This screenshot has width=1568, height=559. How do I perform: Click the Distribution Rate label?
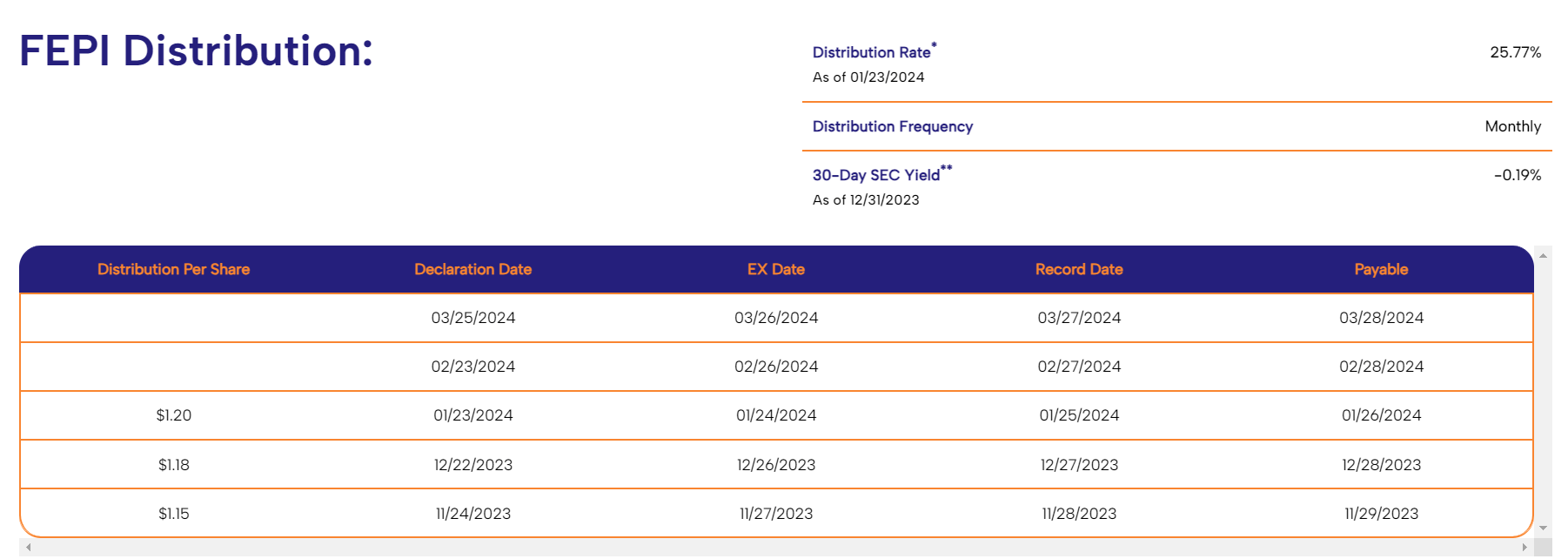[x=871, y=52]
